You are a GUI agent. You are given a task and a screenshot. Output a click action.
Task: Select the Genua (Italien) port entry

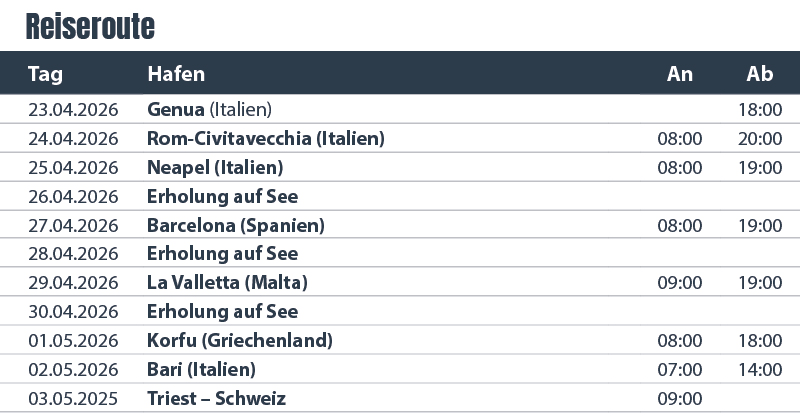click(209, 108)
